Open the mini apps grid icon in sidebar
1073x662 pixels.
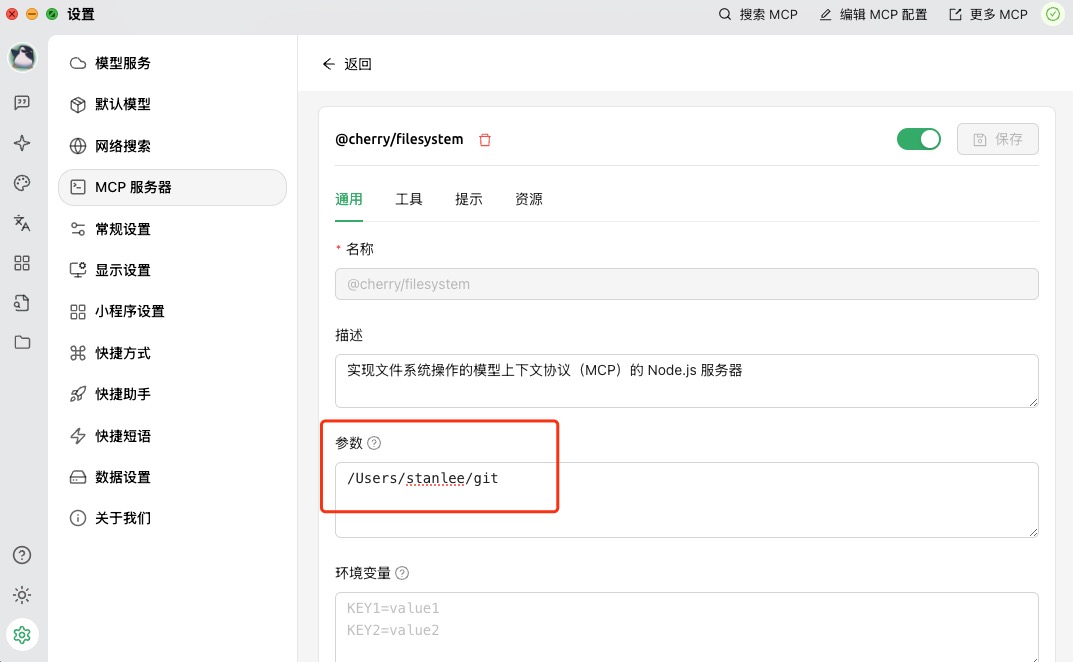(x=22, y=263)
